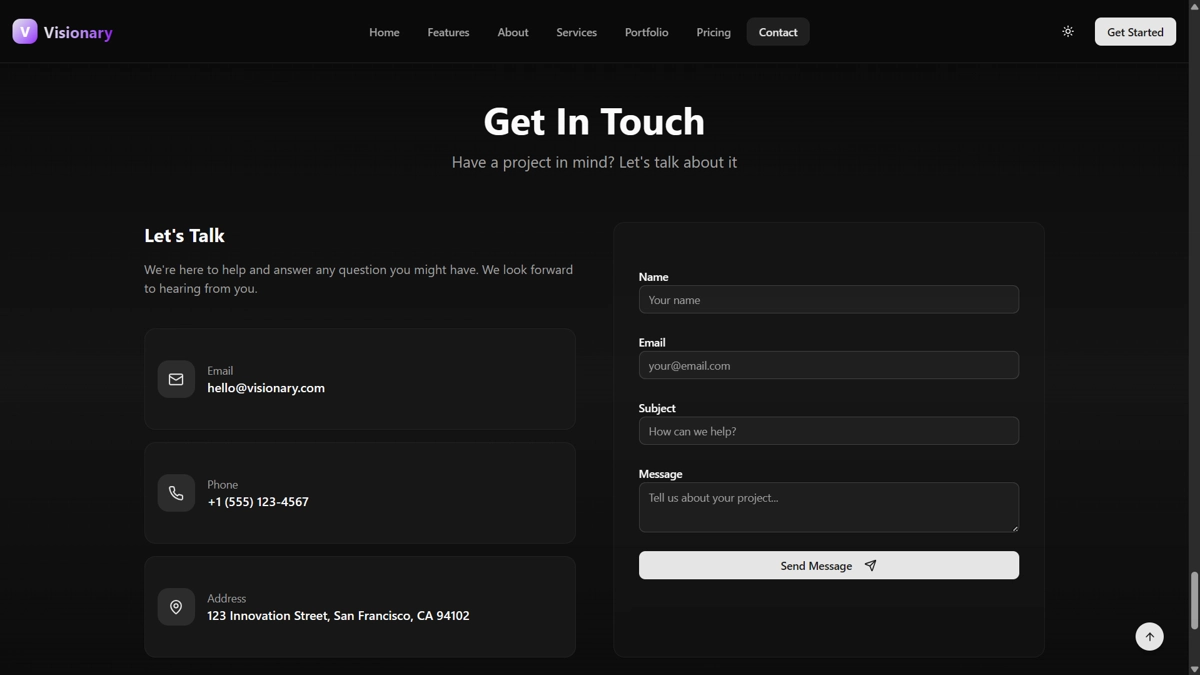
Task: Select Pricing in the top navigation
Action: [x=713, y=32]
